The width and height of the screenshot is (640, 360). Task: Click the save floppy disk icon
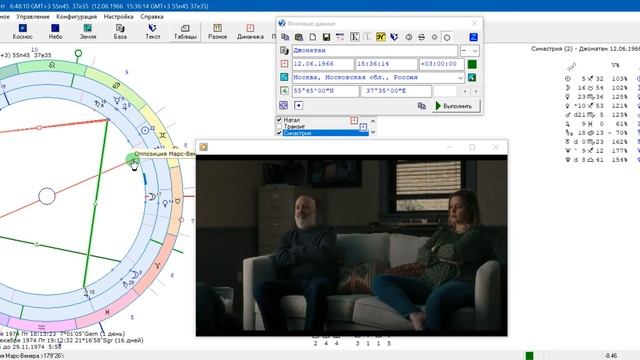tap(326, 37)
